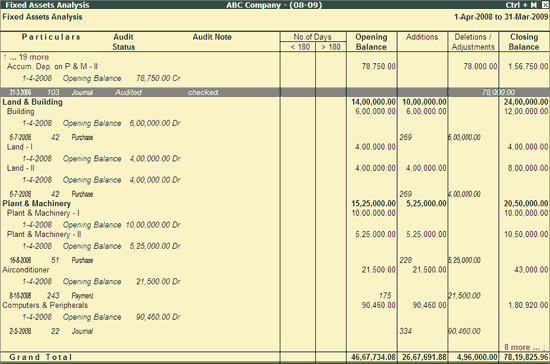Click the Grand Total closing value 78,19,825.96
This screenshot has width=550, height=364.
(x=526, y=357)
